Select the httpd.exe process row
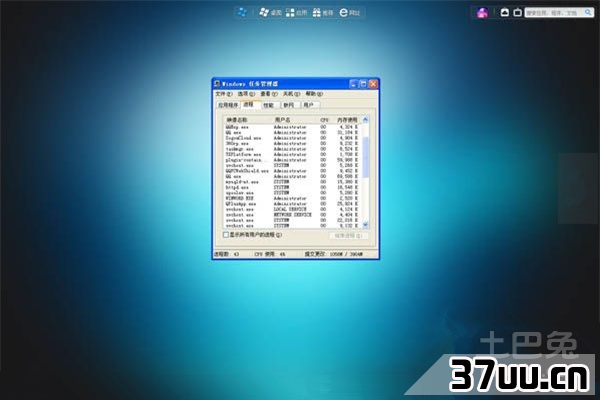 point(293,188)
